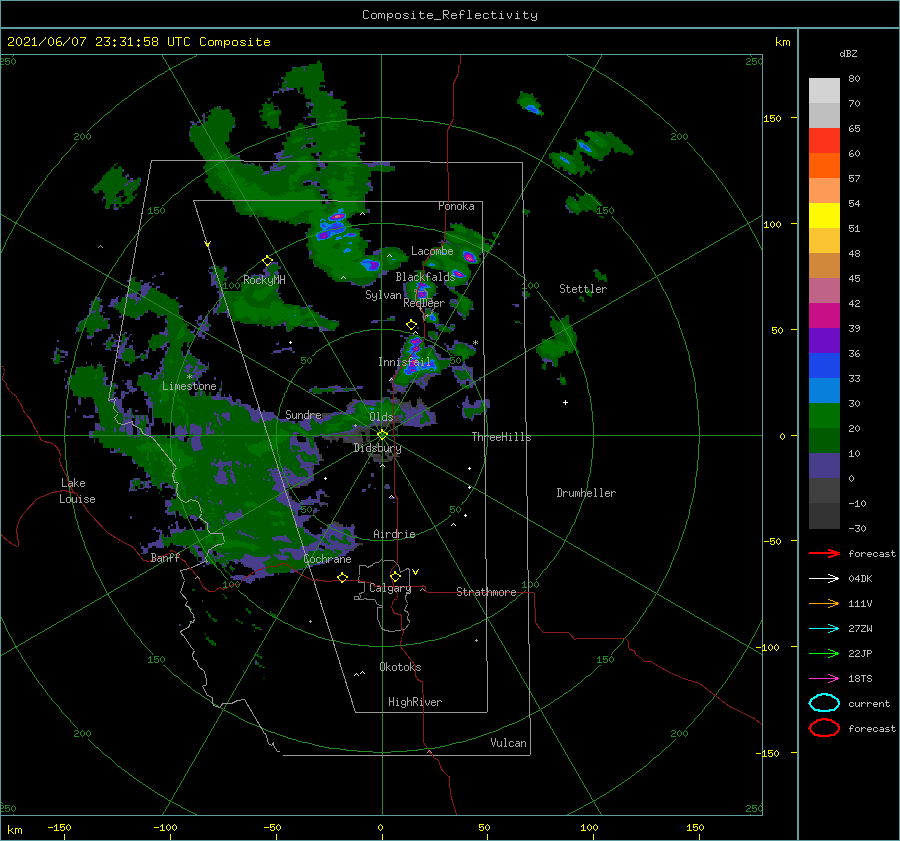Click the Composite_Reflectivity title

tap(449, 15)
